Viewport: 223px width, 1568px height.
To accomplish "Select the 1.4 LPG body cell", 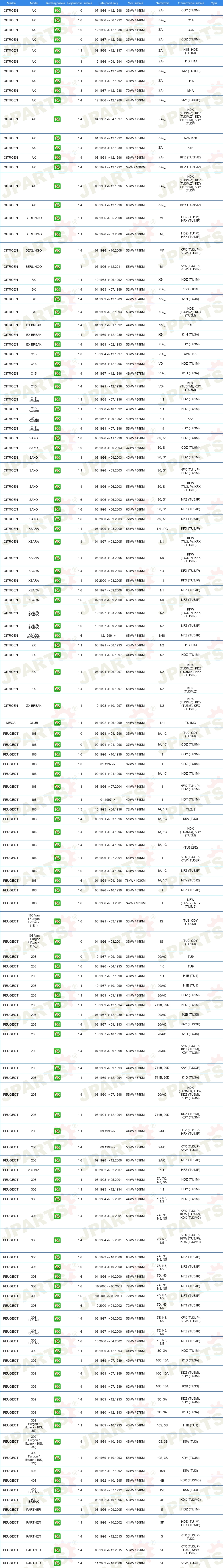I will (x=162, y=529).
